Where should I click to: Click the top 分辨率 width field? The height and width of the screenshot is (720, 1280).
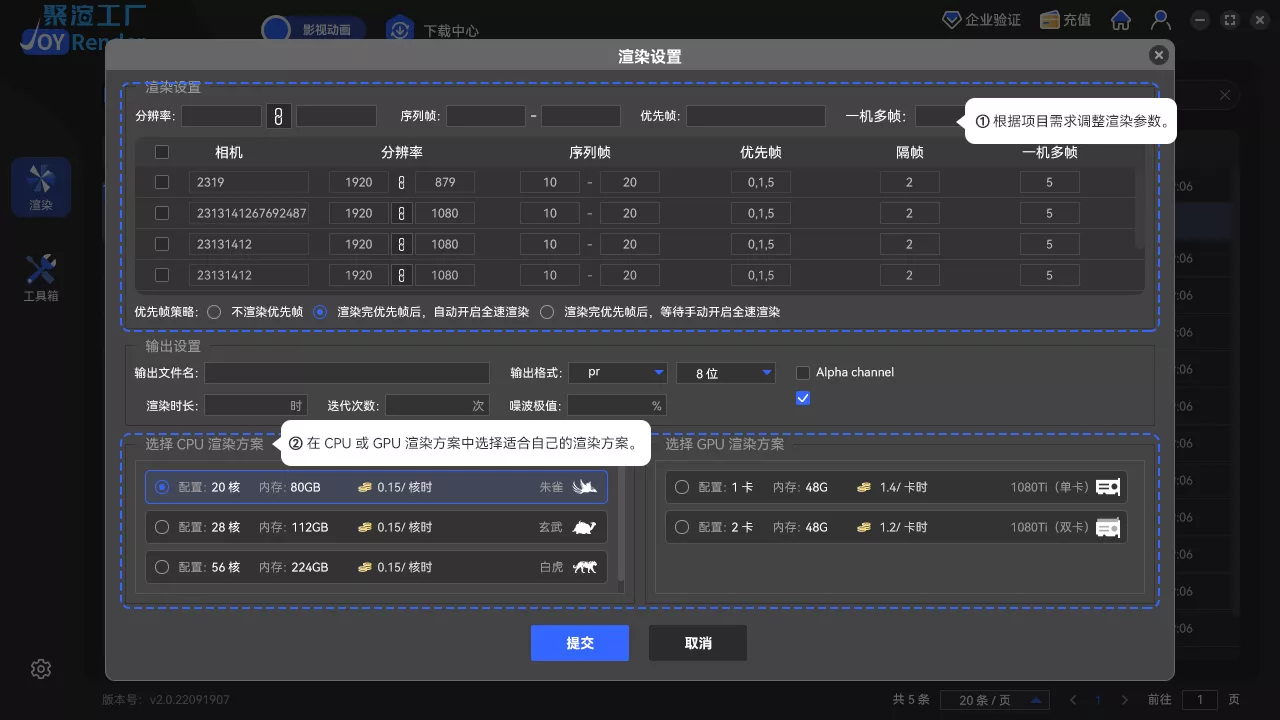point(221,116)
